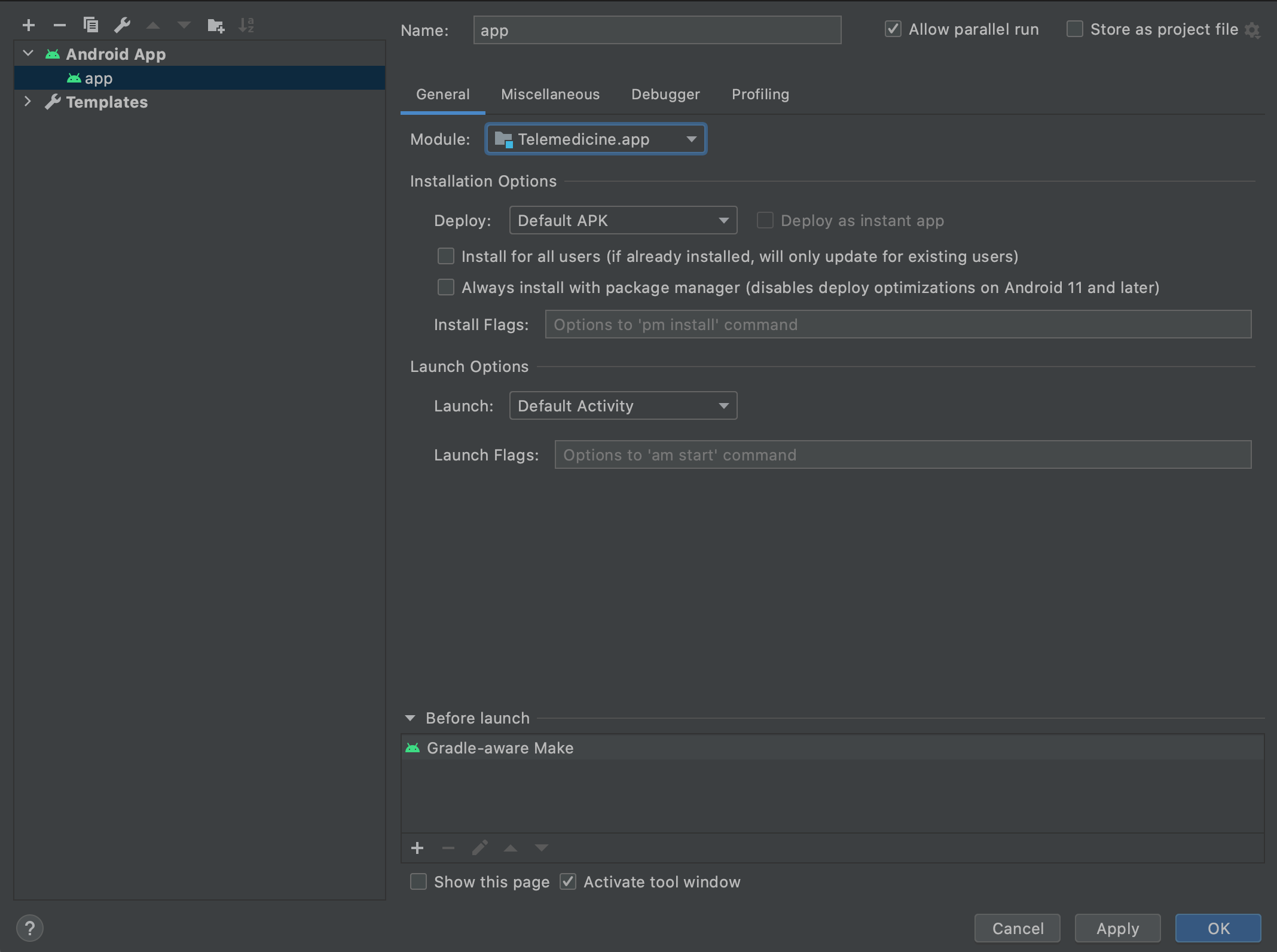Click the Sort Configurations alphabetically icon

[246, 25]
